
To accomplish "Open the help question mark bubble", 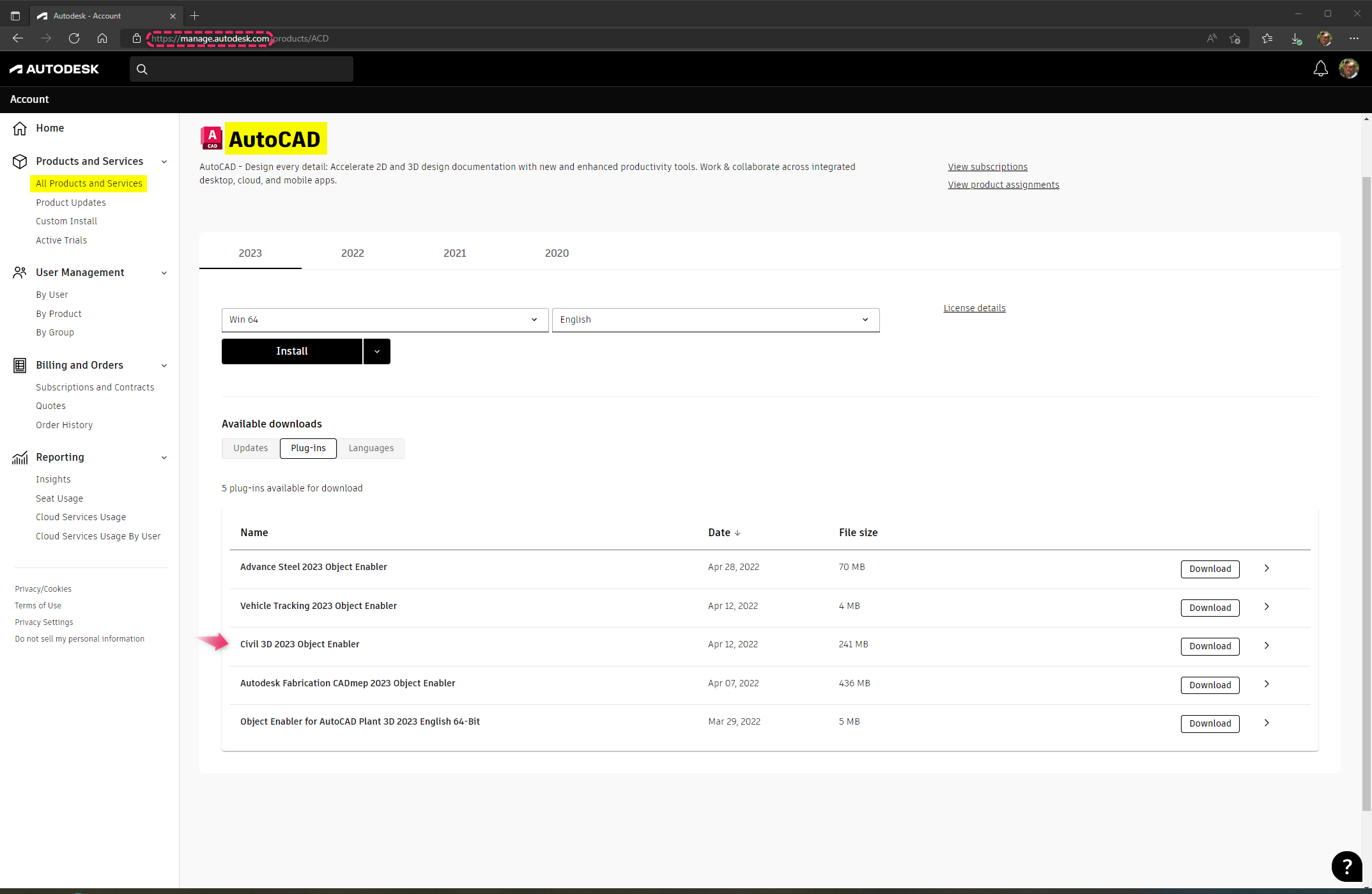I will pyautogui.click(x=1346, y=866).
